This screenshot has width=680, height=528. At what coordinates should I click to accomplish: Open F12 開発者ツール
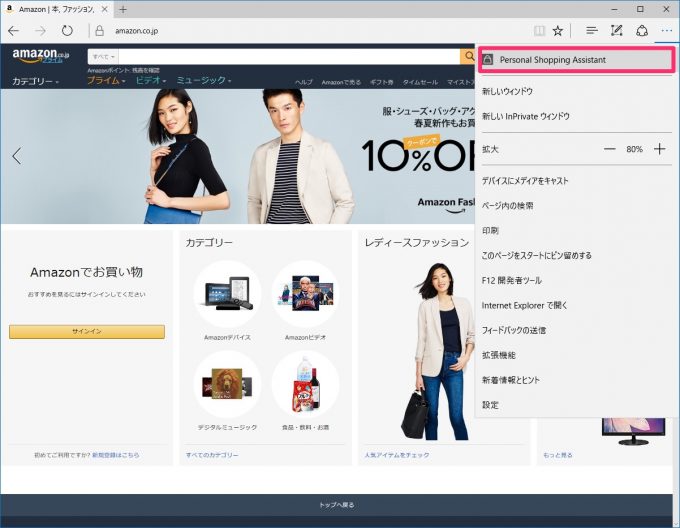pyautogui.click(x=511, y=280)
